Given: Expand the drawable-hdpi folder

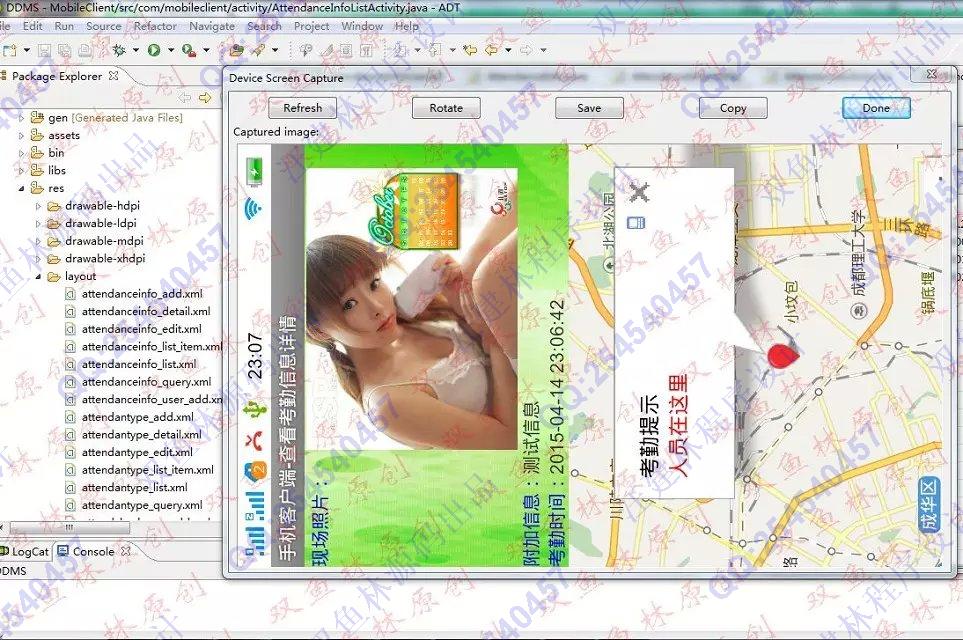Looking at the screenshot, I should point(38,206).
